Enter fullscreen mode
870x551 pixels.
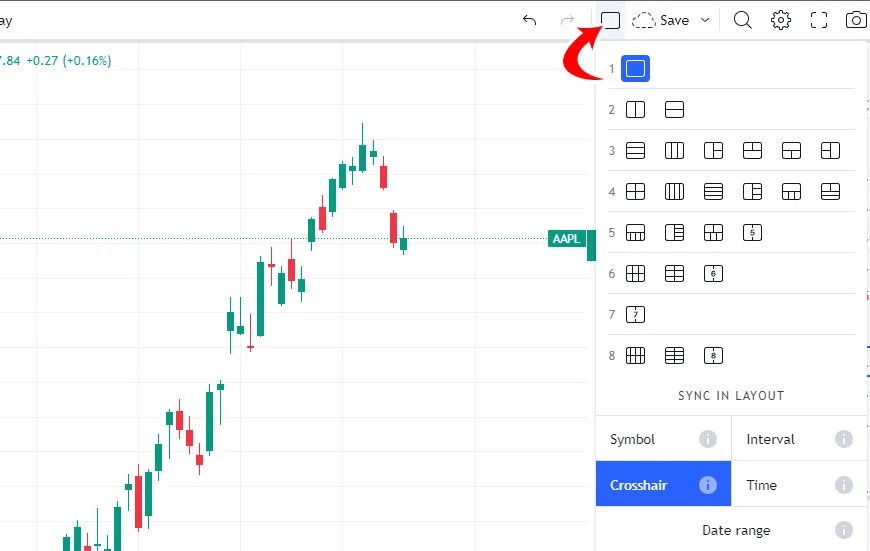point(819,21)
